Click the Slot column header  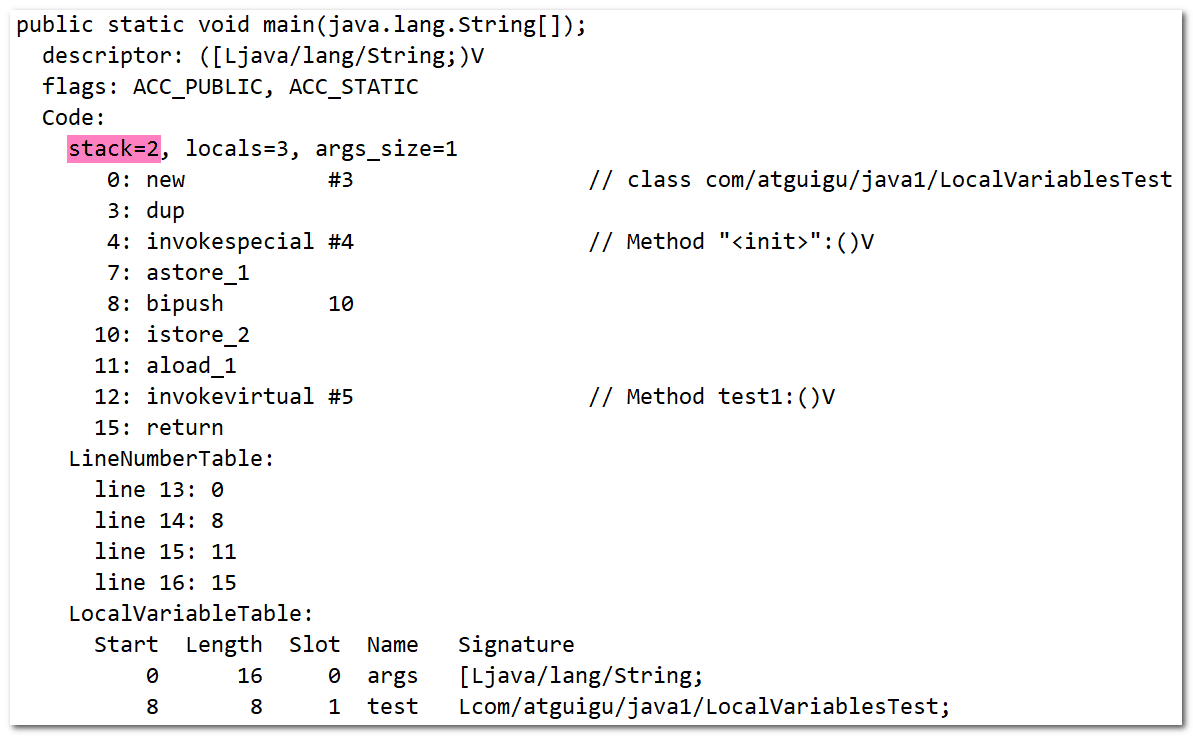314,645
